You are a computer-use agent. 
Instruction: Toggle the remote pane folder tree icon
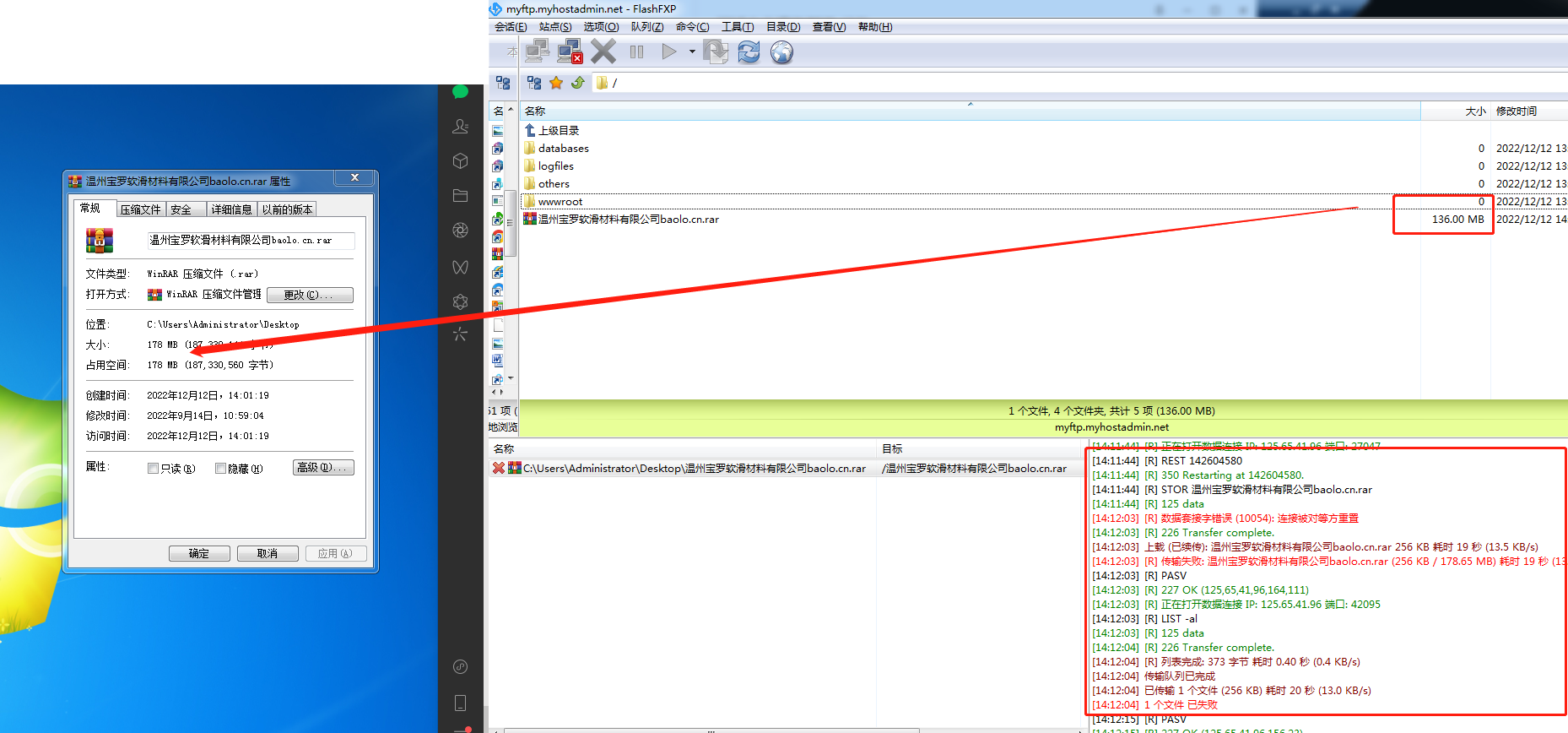click(x=534, y=83)
